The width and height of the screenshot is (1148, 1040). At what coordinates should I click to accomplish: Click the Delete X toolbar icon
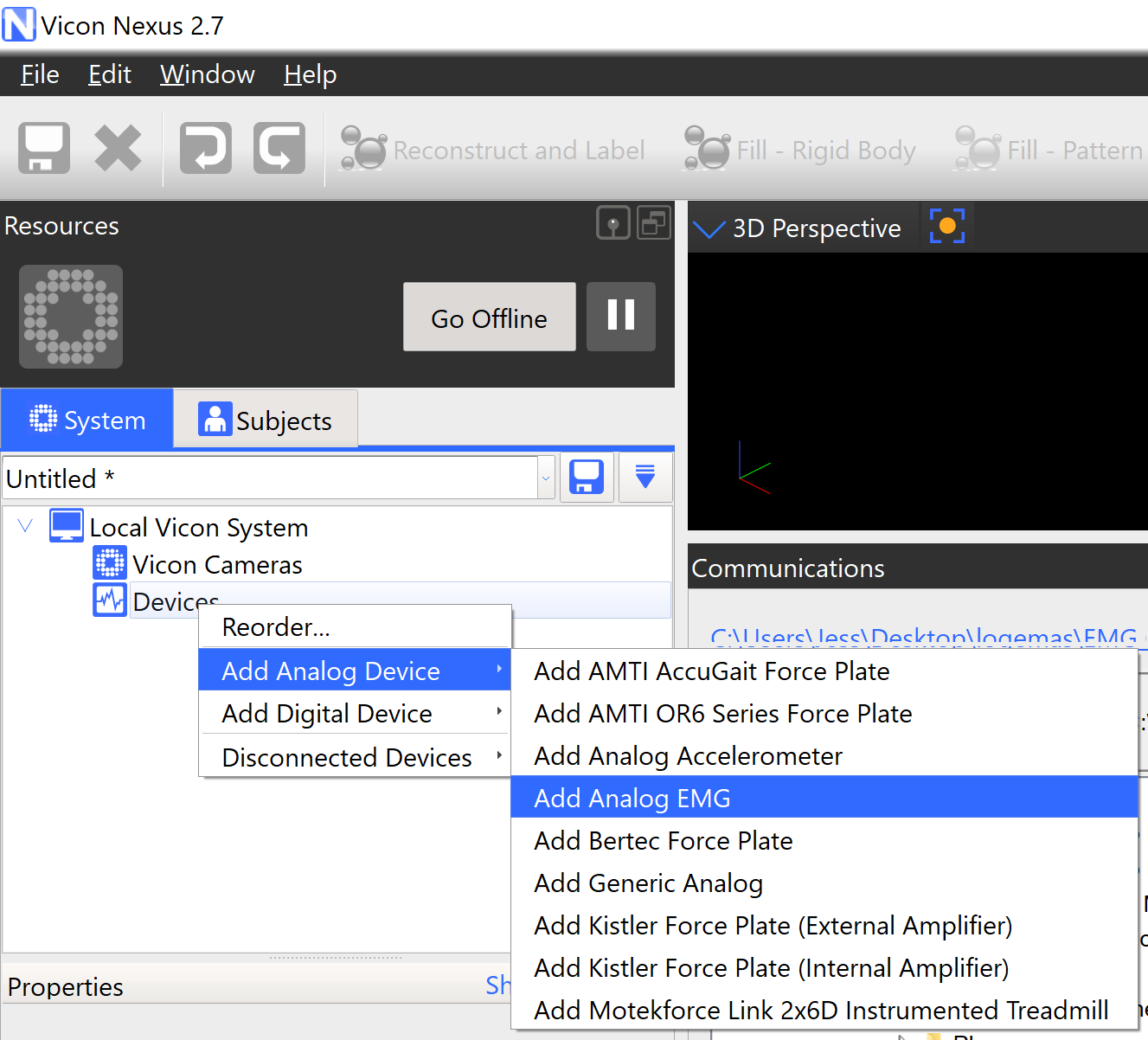[x=118, y=149]
